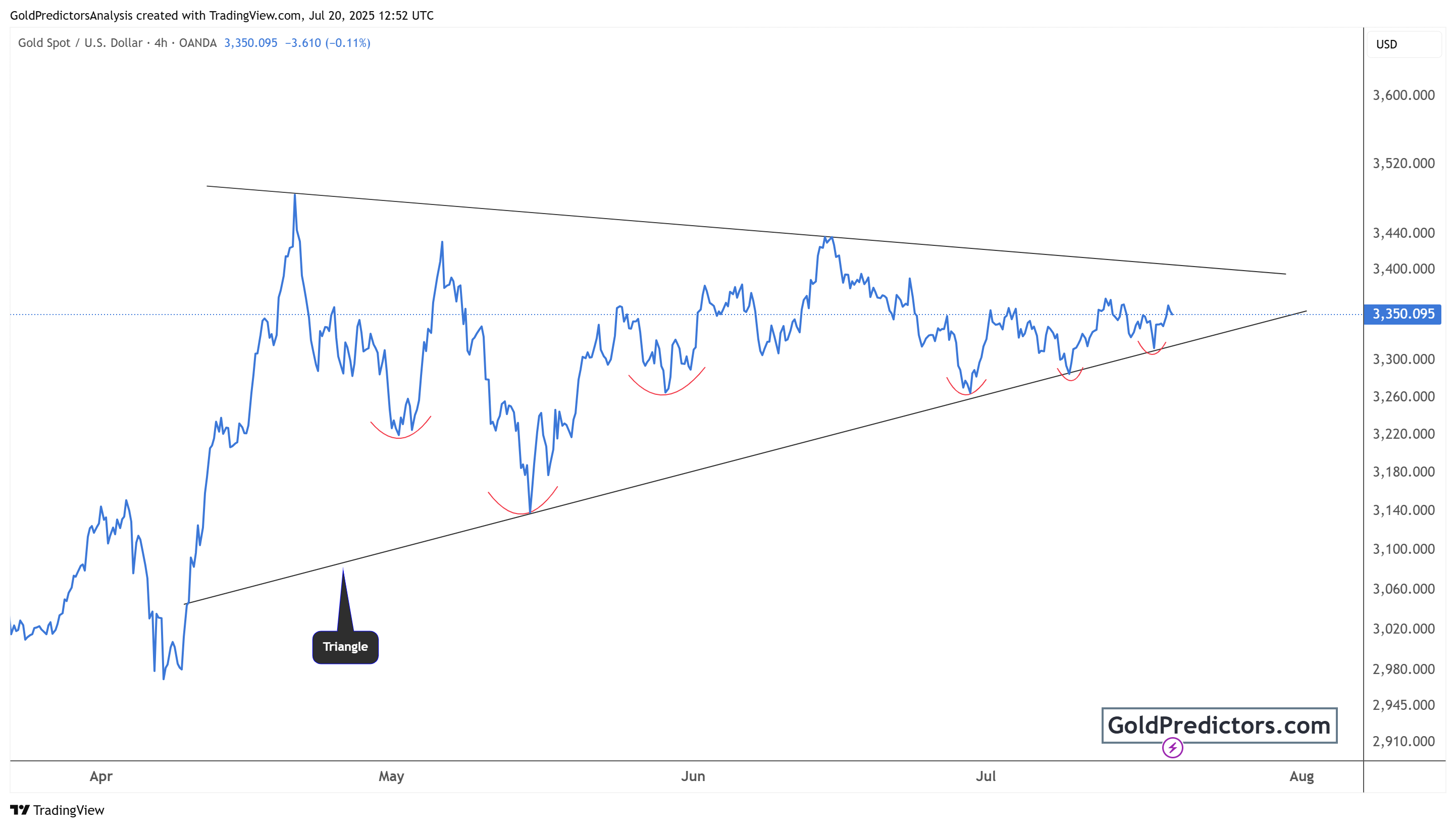This screenshot has width=1456, height=828.
Task: Click the 4h timeframe label
Action: pyautogui.click(x=161, y=43)
